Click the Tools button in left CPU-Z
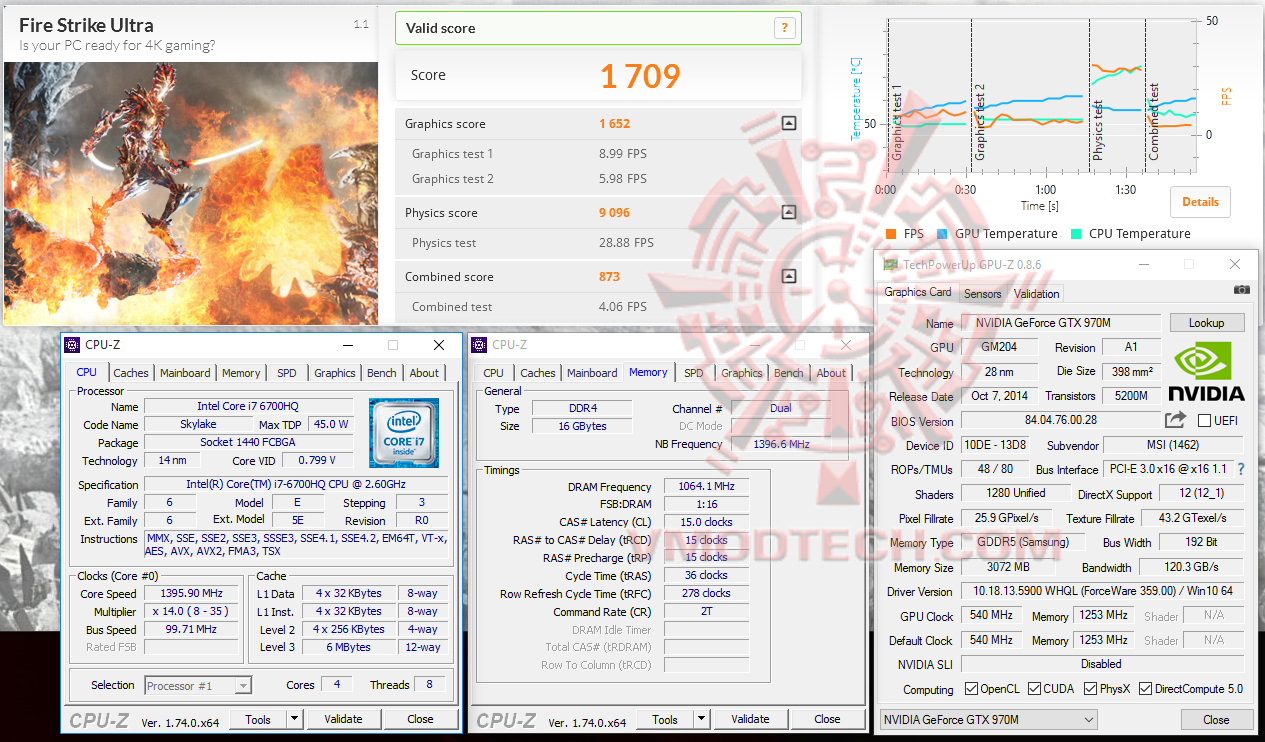1265x742 pixels. [258, 719]
